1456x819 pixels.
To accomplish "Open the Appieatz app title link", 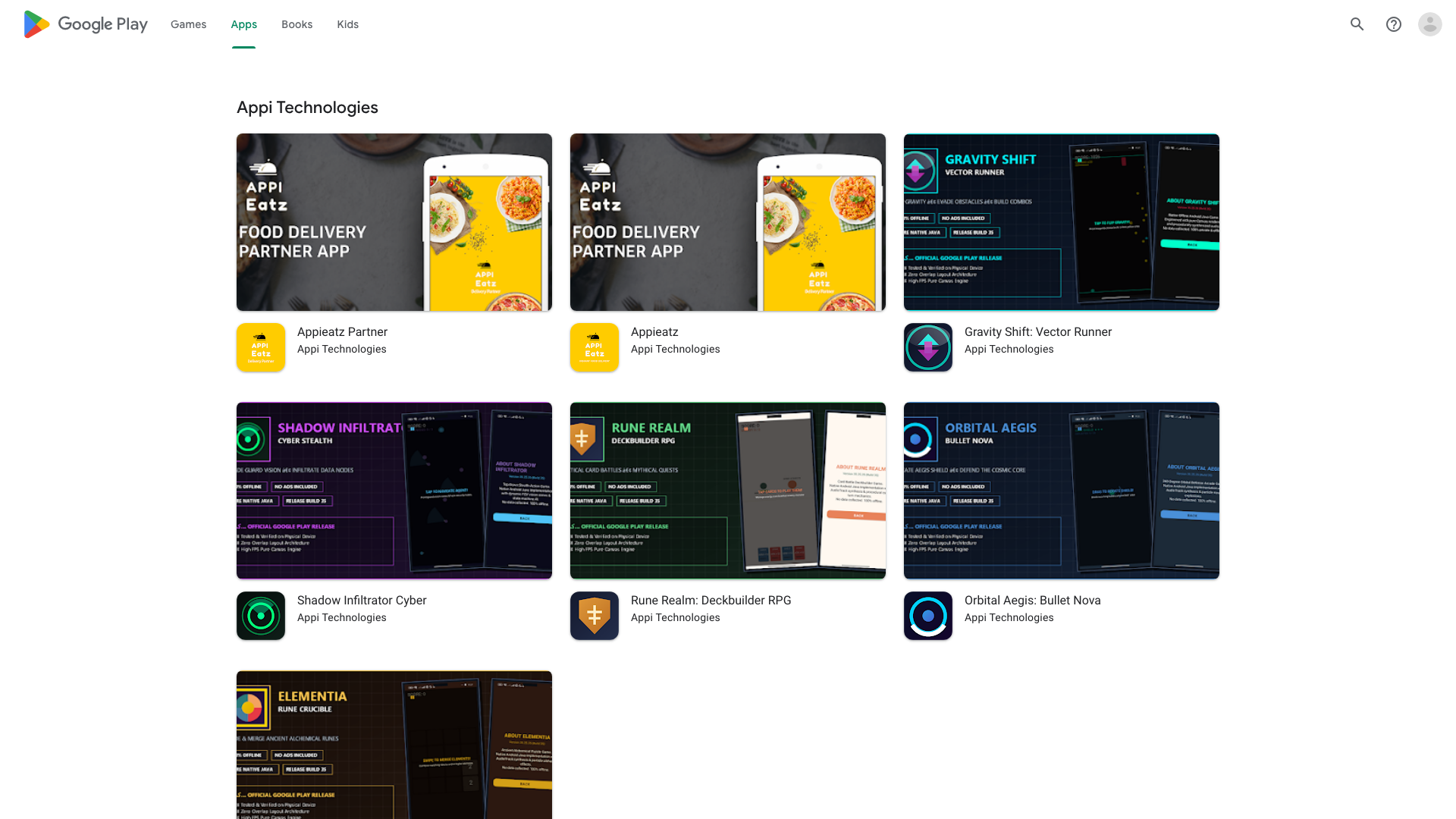I will 654,332.
